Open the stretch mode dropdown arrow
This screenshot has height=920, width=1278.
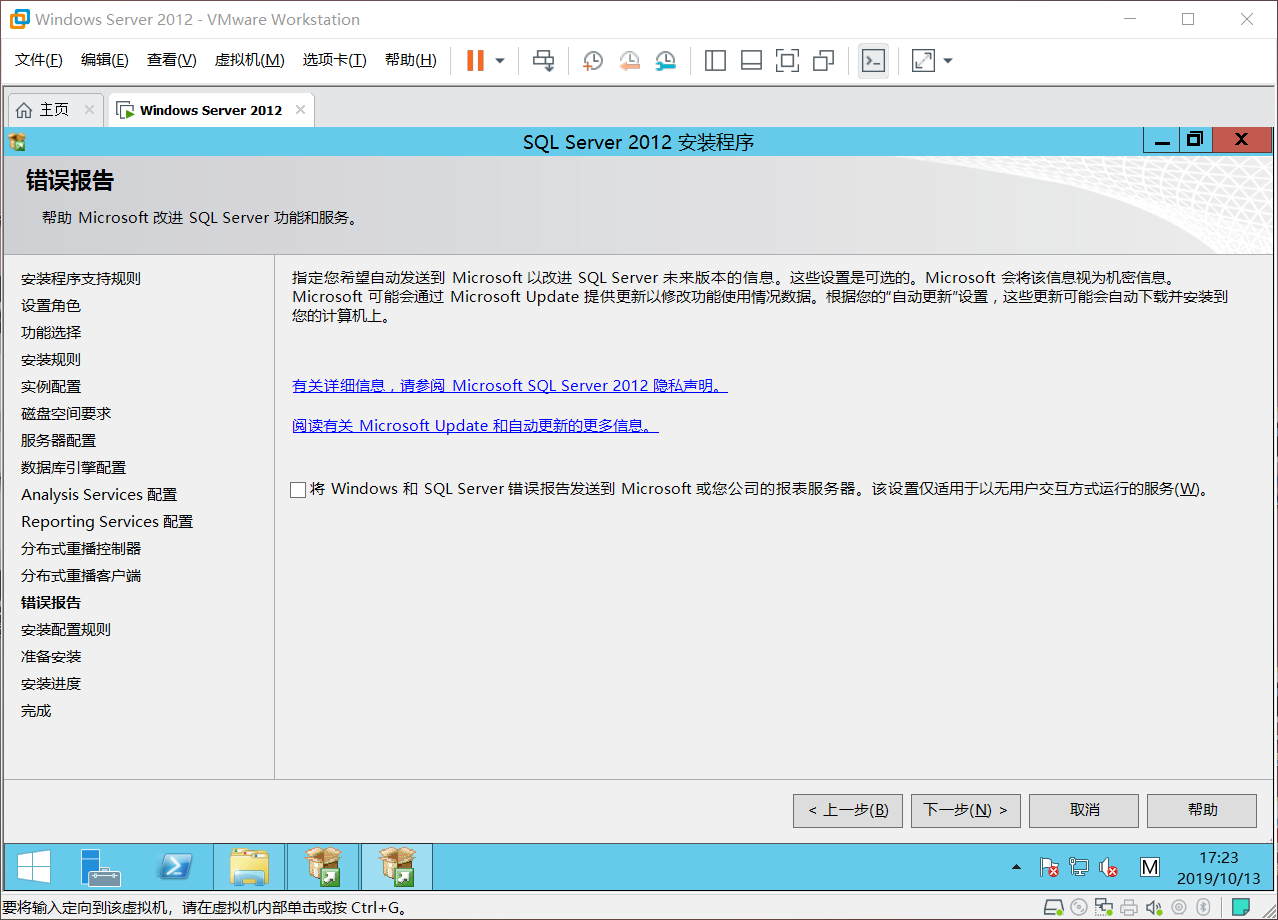click(946, 60)
